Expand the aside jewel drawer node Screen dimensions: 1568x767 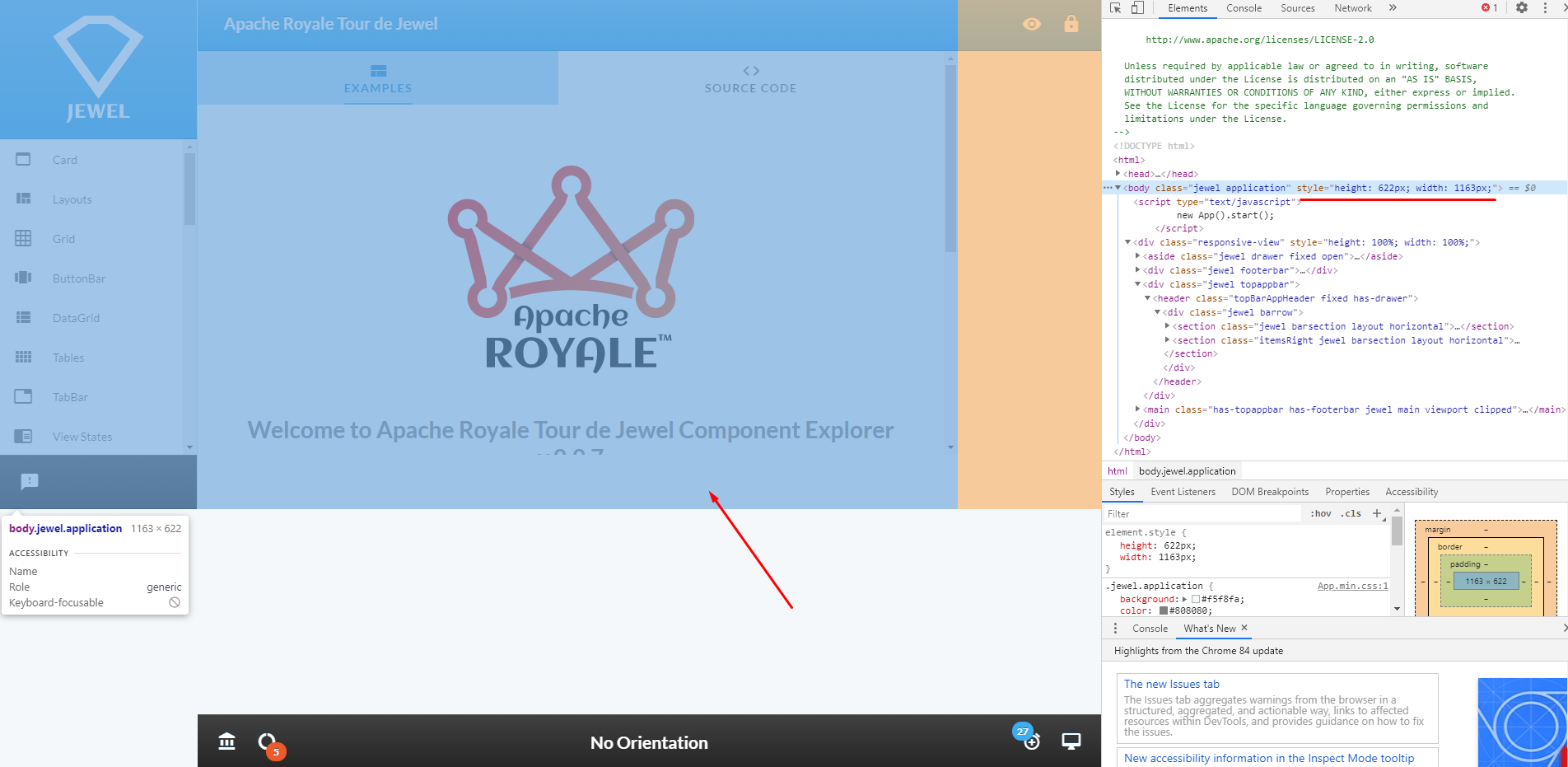click(x=1137, y=256)
